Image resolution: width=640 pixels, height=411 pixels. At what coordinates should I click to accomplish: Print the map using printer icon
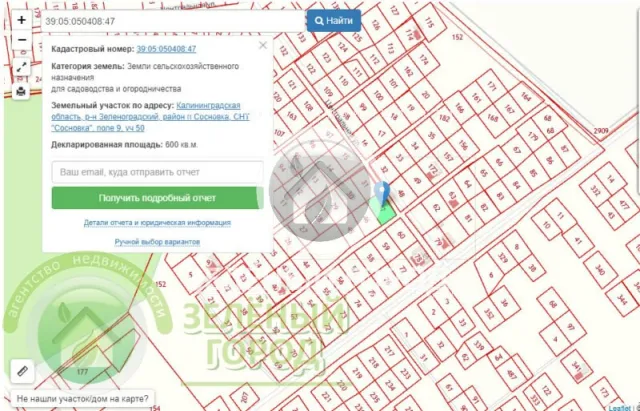click(21, 91)
